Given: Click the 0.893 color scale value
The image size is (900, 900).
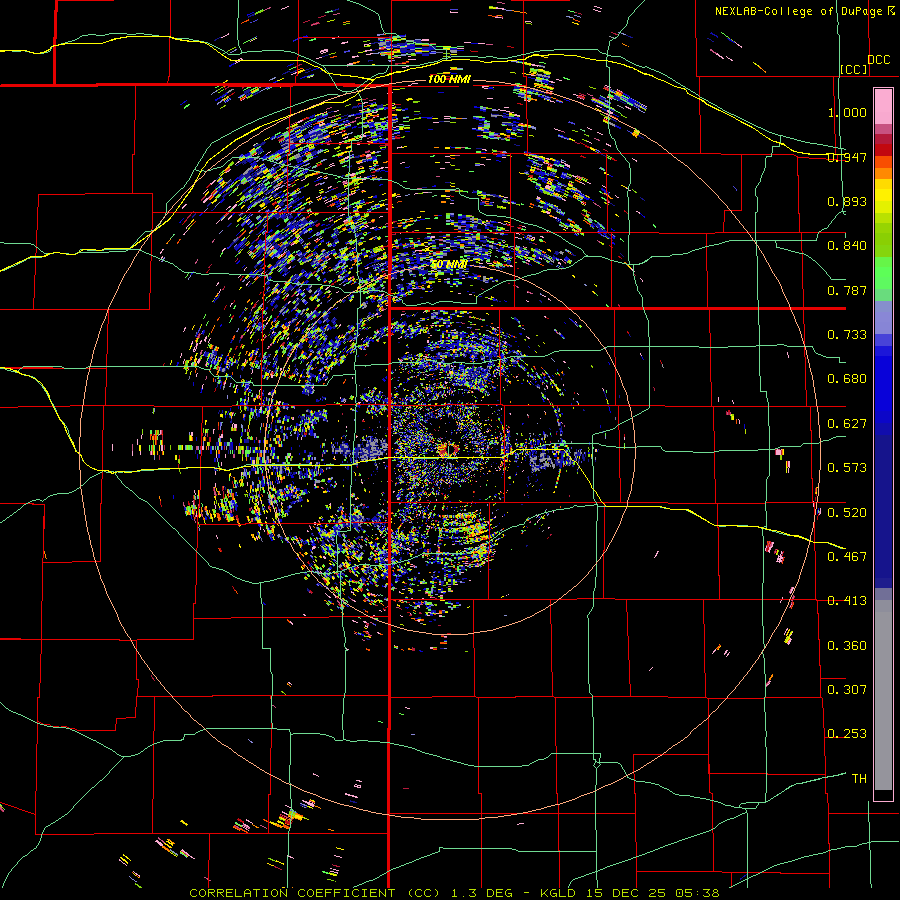Looking at the screenshot, I should [x=847, y=201].
